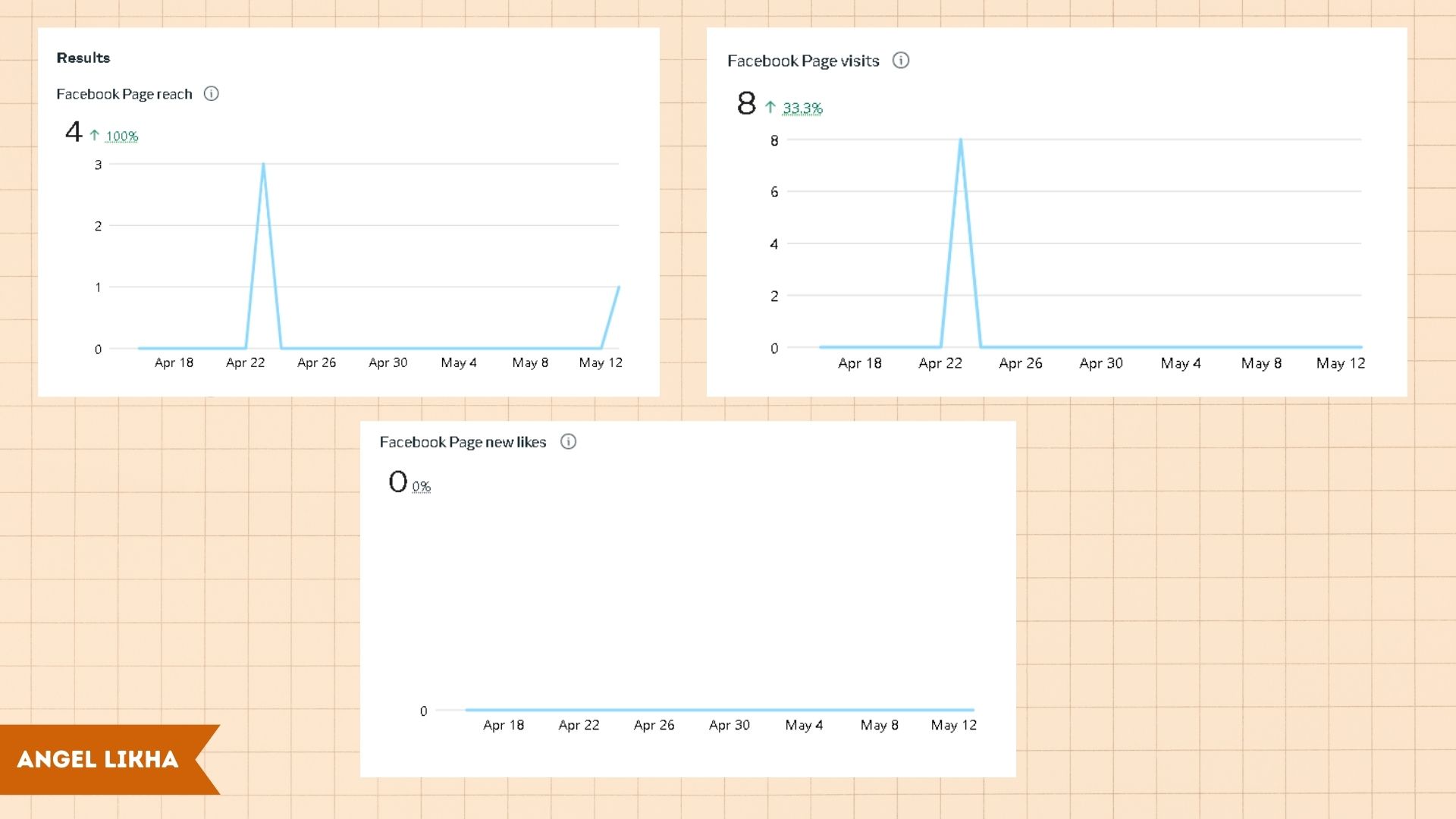
Task: Click Apr 30 label on new likes chart
Action: tap(730, 725)
